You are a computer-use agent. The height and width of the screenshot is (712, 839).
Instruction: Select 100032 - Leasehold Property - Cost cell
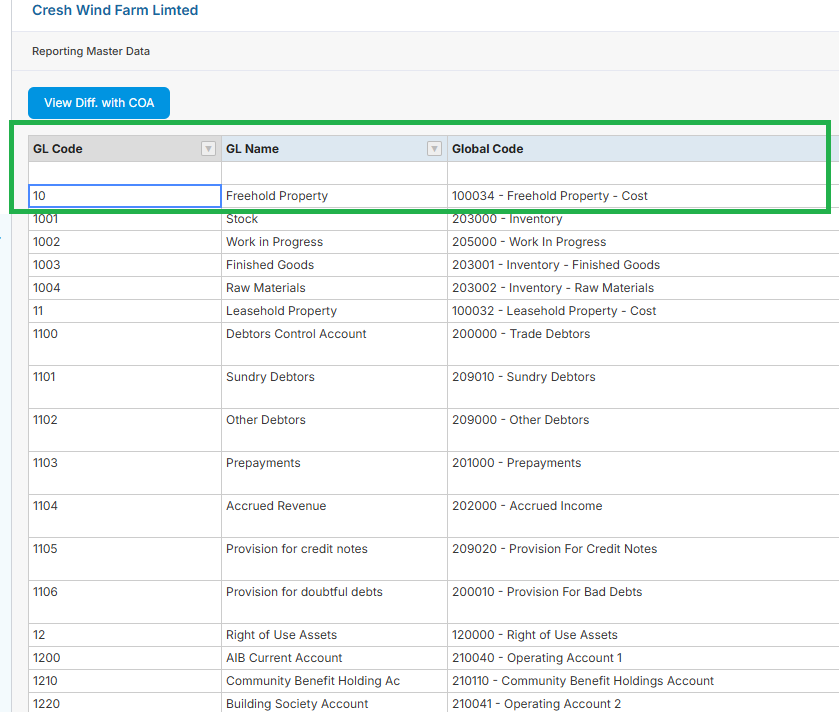tap(643, 311)
